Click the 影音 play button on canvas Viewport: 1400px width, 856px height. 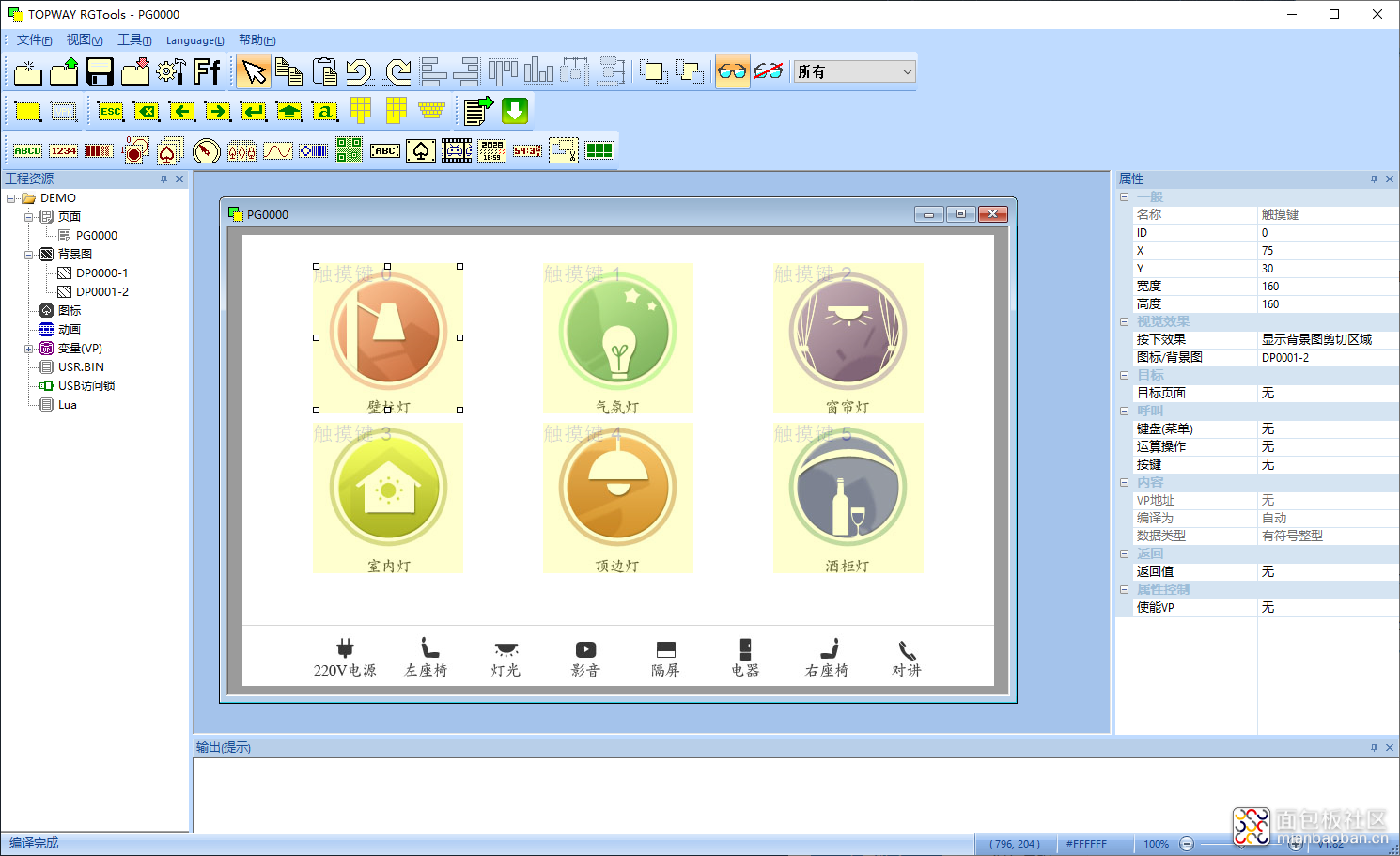pyautogui.click(x=585, y=658)
